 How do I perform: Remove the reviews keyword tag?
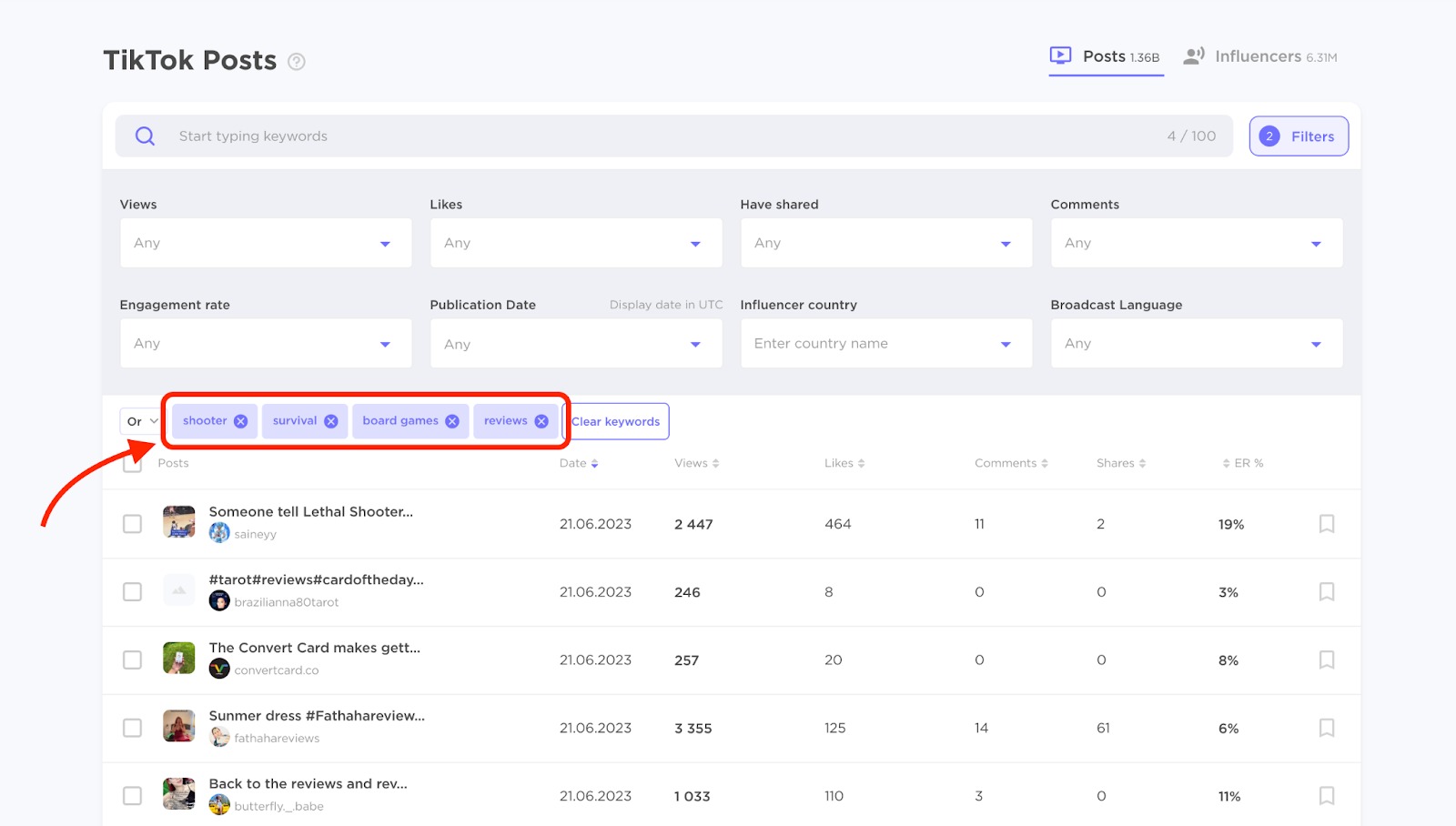(541, 421)
